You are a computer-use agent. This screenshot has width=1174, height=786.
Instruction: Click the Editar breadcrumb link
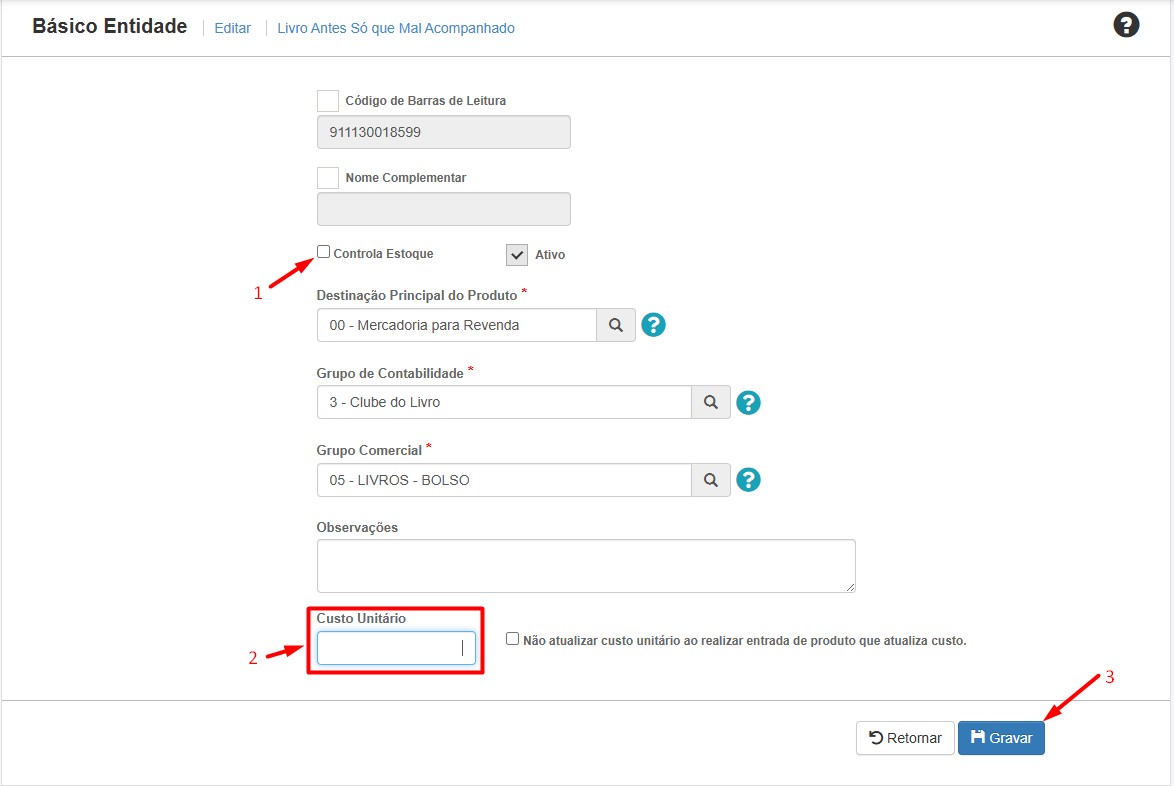(x=232, y=28)
